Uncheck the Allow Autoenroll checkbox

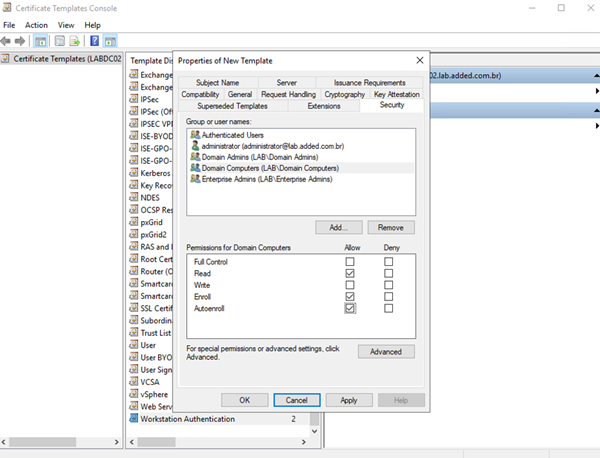pyautogui.click(x=349, y=309)
